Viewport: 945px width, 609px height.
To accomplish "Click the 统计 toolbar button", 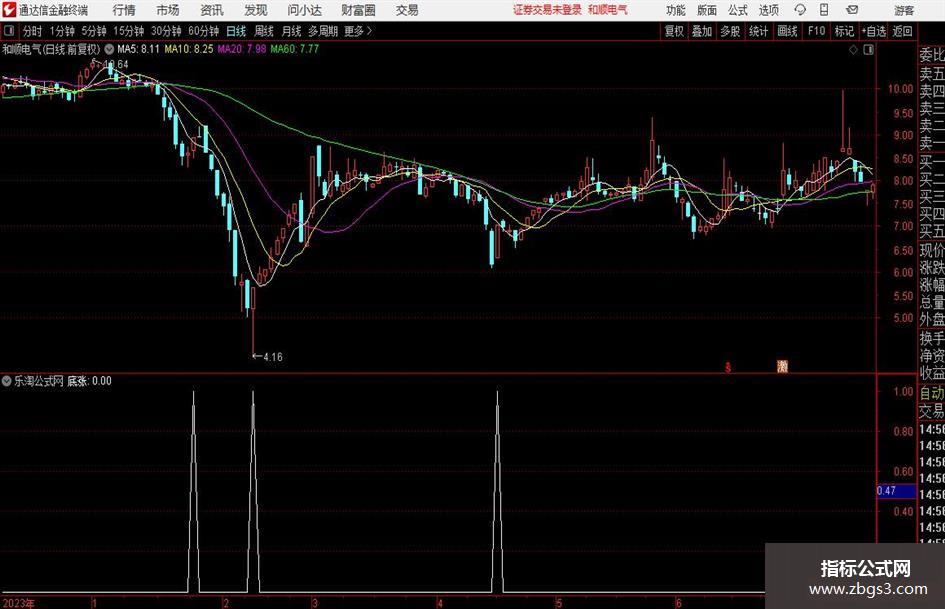I will click(758, 31).
